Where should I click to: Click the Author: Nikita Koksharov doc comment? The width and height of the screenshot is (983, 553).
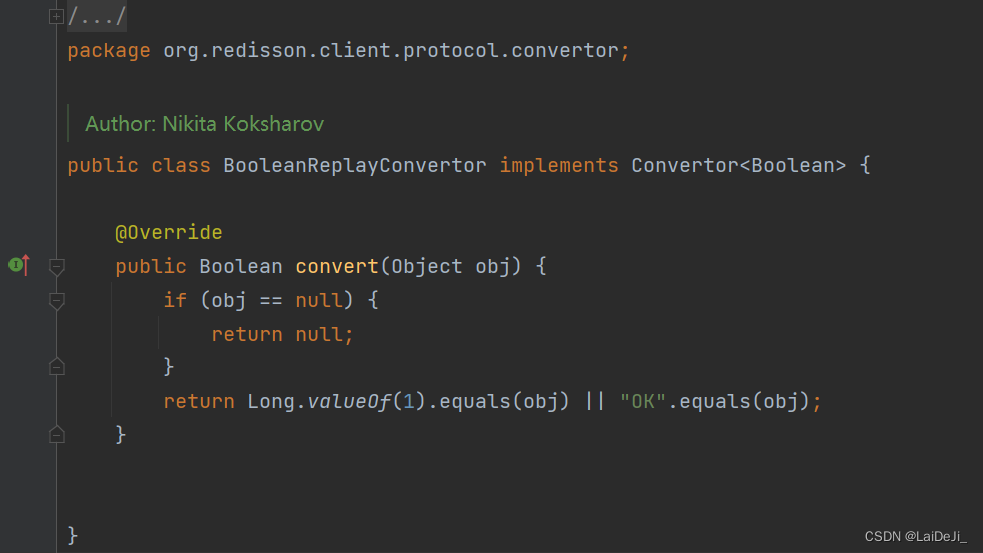[x=204, y=124]
